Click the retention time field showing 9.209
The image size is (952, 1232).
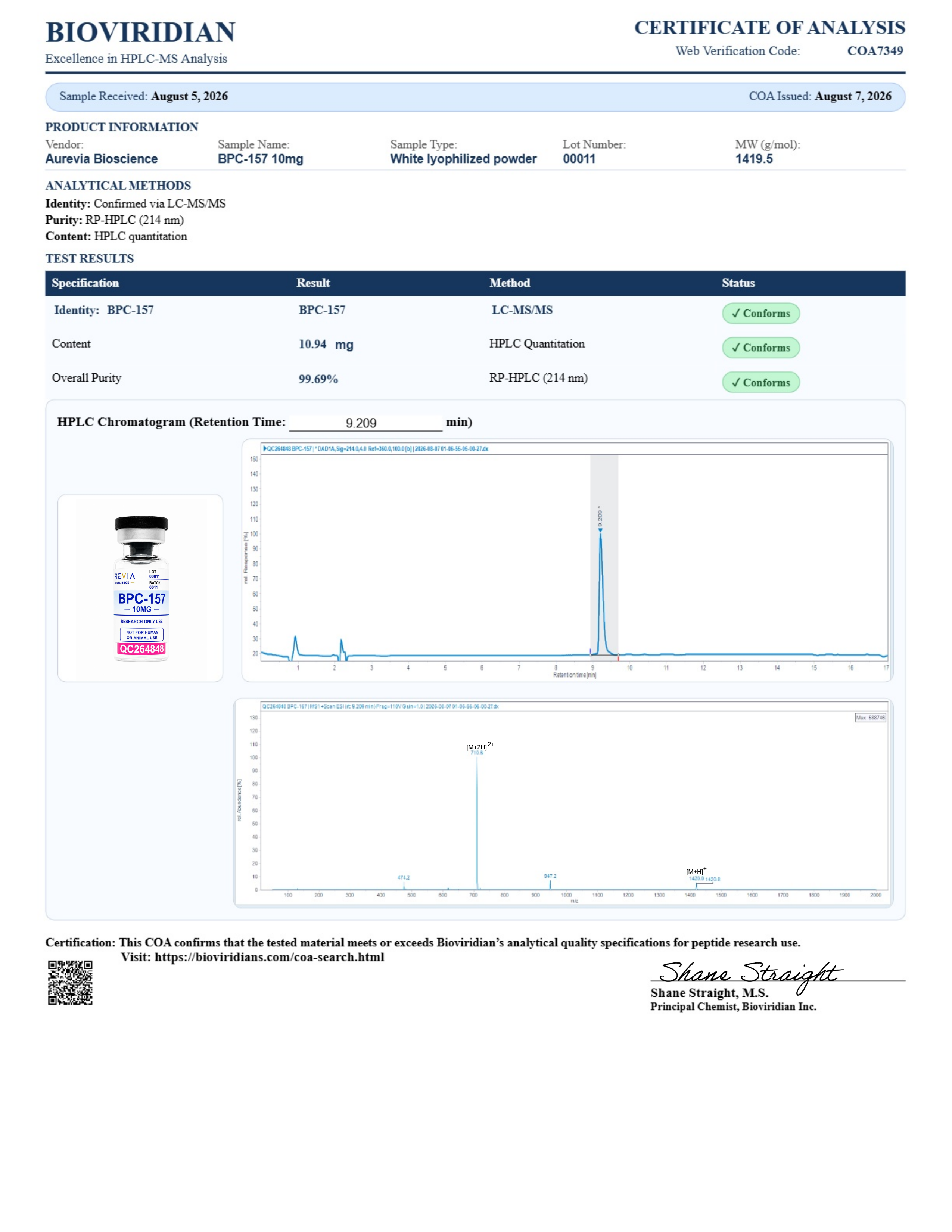[x=365, y=423]
